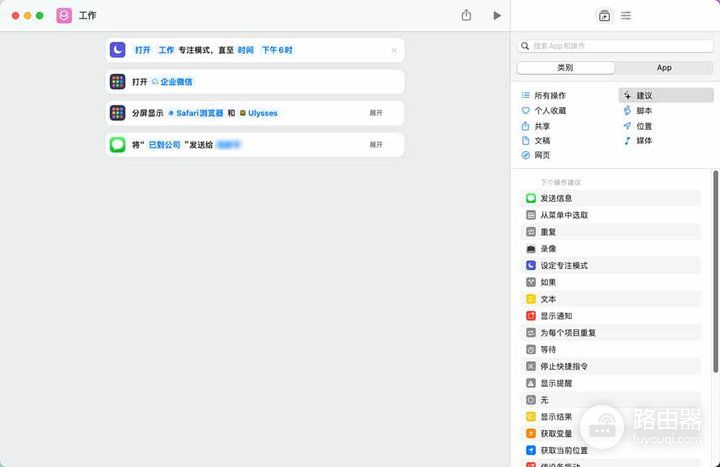Remove the Focus mode action with X

click(394, 50)
